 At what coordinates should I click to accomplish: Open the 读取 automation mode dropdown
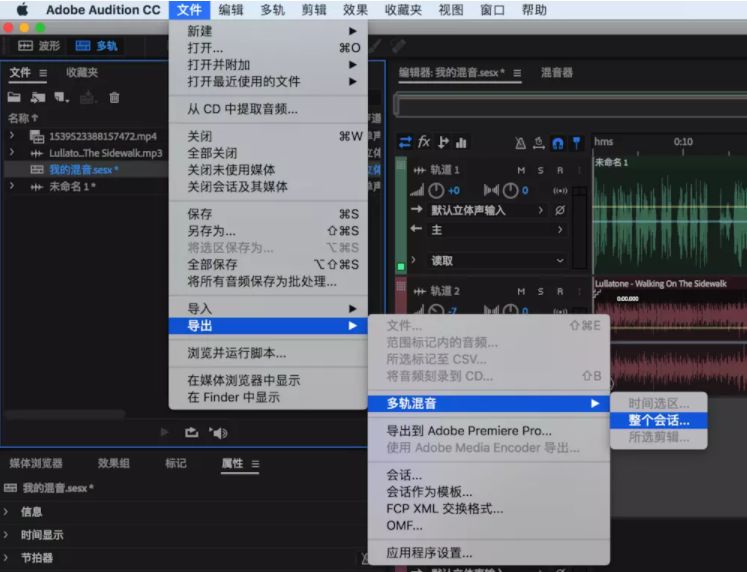point(497,261)
